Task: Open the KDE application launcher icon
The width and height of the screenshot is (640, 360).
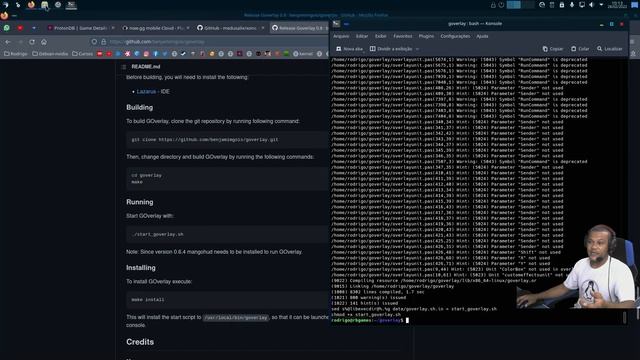Action: pos(5,5)
